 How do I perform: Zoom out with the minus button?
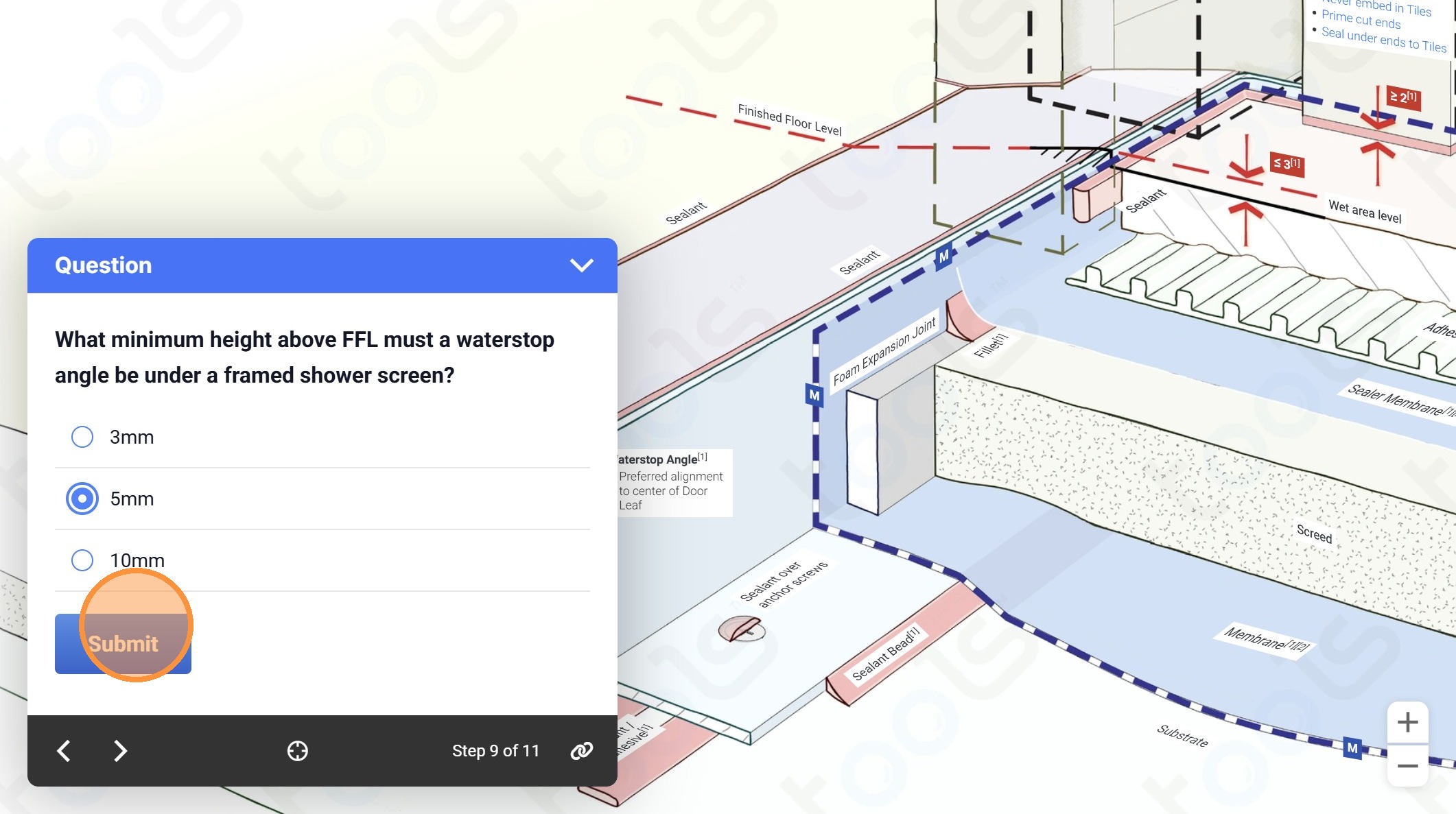(1407, 766)
